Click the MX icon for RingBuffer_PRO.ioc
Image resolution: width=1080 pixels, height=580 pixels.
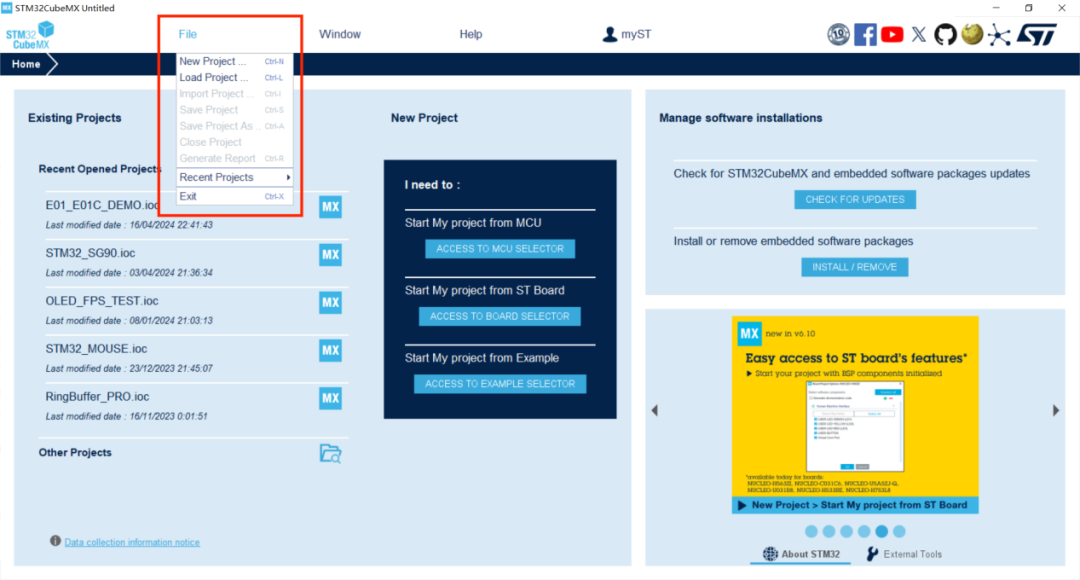[331, 398]
